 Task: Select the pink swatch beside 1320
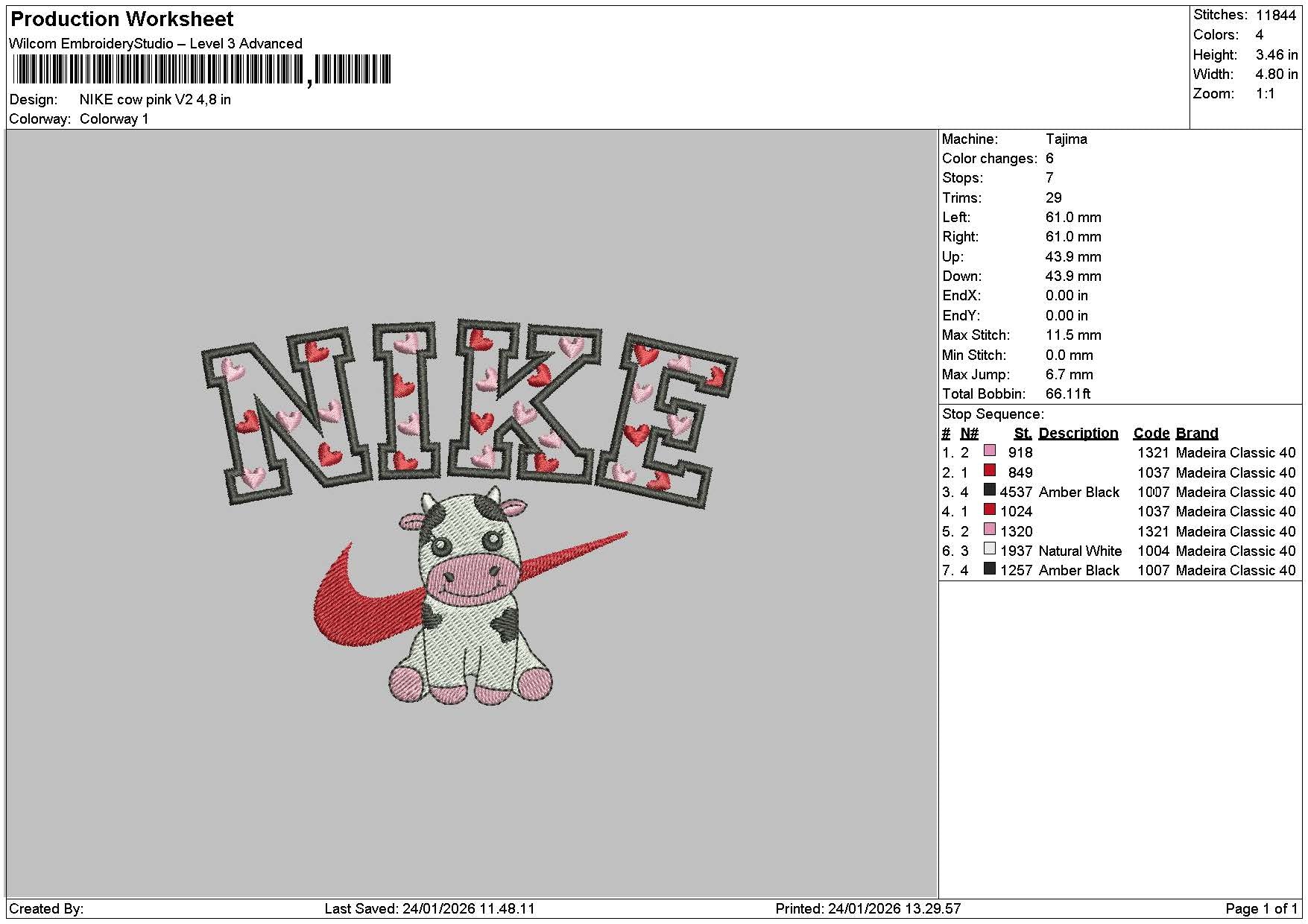[x=990, y=529]
